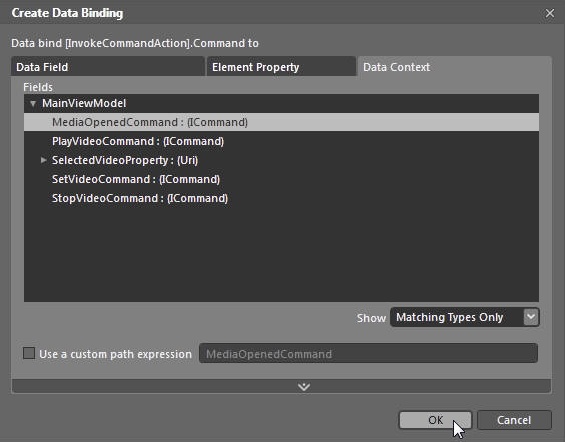The height and width of the screenshot is (442, 565).
Task: Switch to the Data Field tab
Action: tap(108, 67)
